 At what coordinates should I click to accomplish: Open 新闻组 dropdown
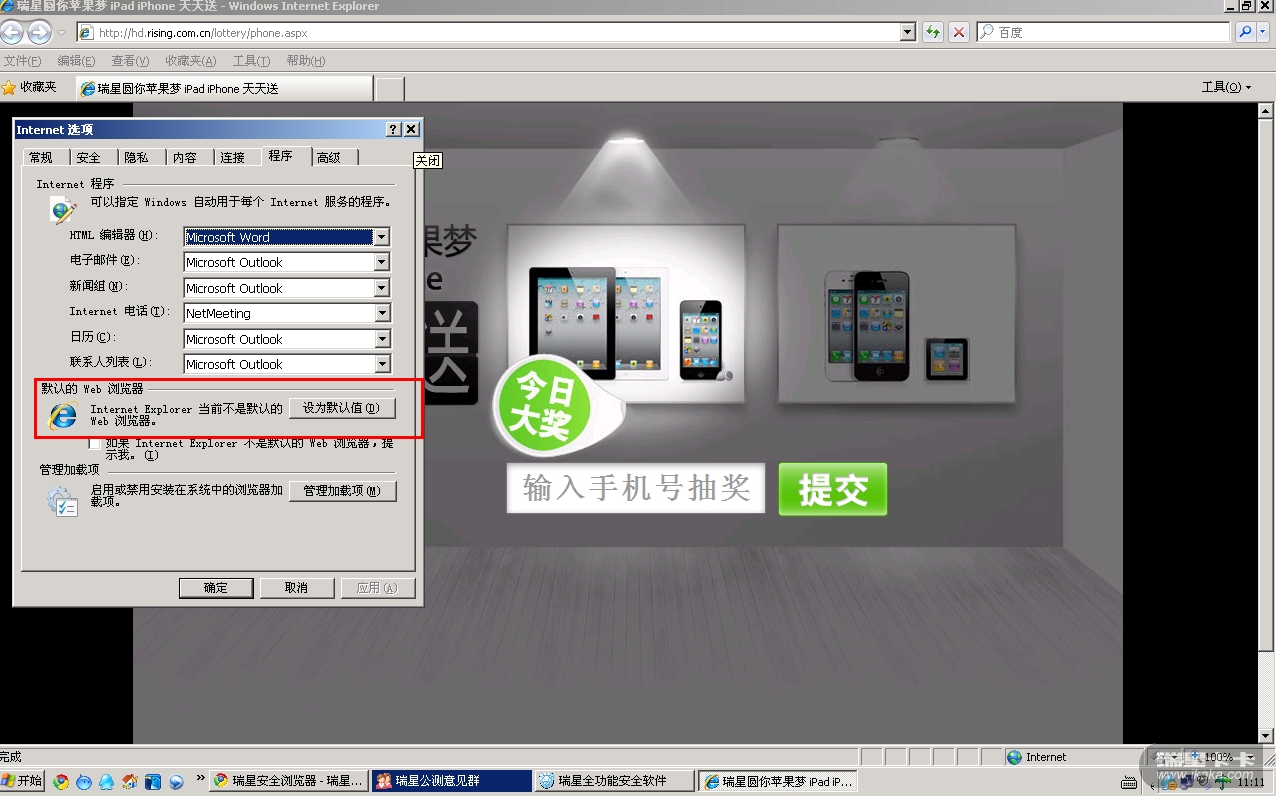tap(381, 288)
